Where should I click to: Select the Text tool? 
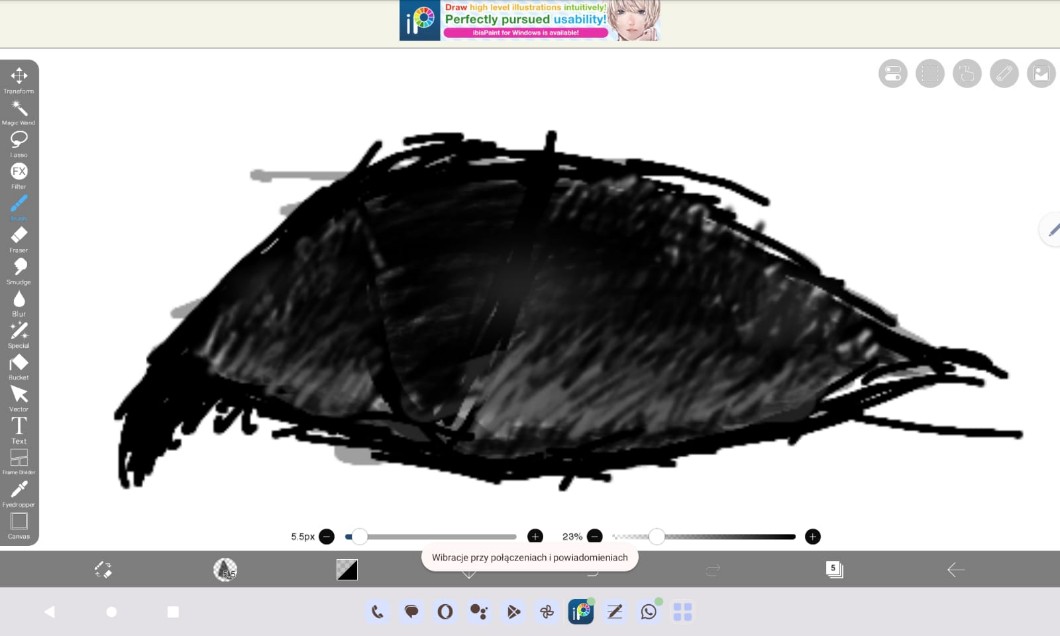(19, 427)
